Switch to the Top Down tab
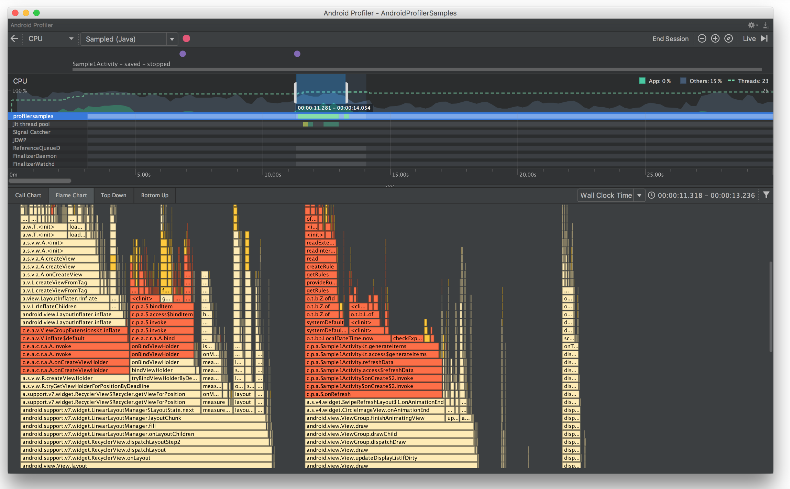790x489 pixels. click(113, 195)
